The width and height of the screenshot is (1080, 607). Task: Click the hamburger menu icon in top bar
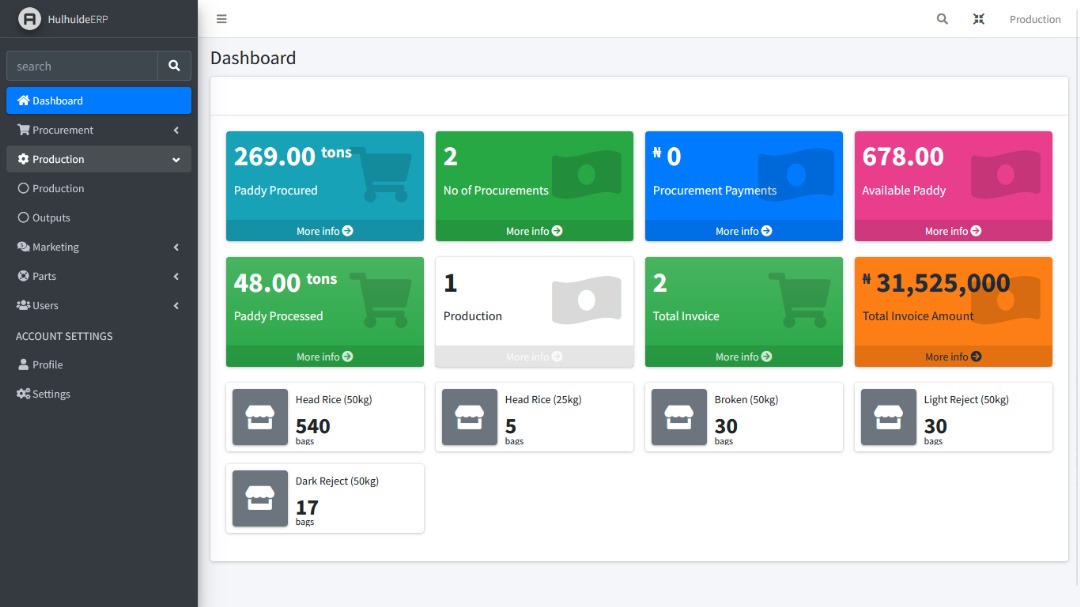pyautogui.click(x=221, y=19)
